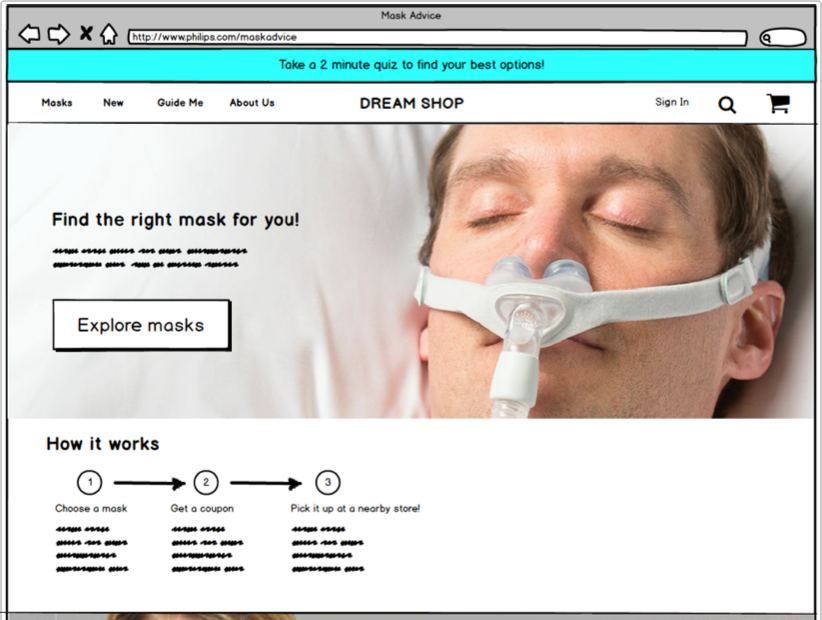Click 'Pick it up at a nearby store!'

click(x=355, y=508)
